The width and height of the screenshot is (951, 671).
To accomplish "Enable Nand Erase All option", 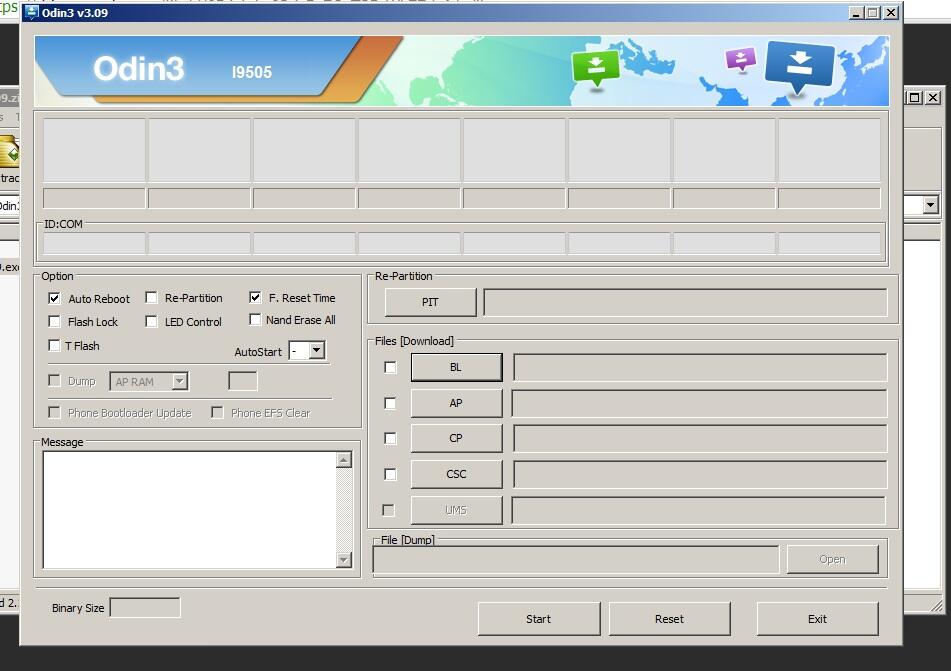I will (x=255, y=320).
